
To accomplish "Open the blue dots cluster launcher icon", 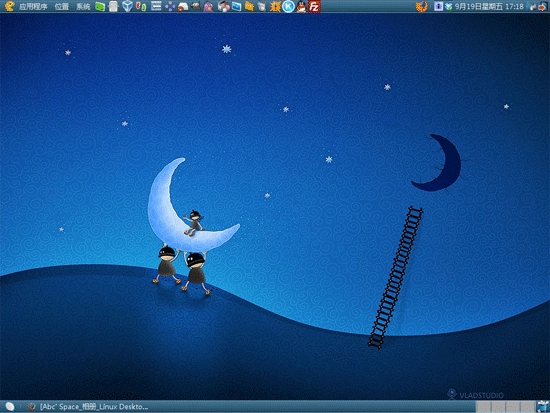I will click(170, 6).
